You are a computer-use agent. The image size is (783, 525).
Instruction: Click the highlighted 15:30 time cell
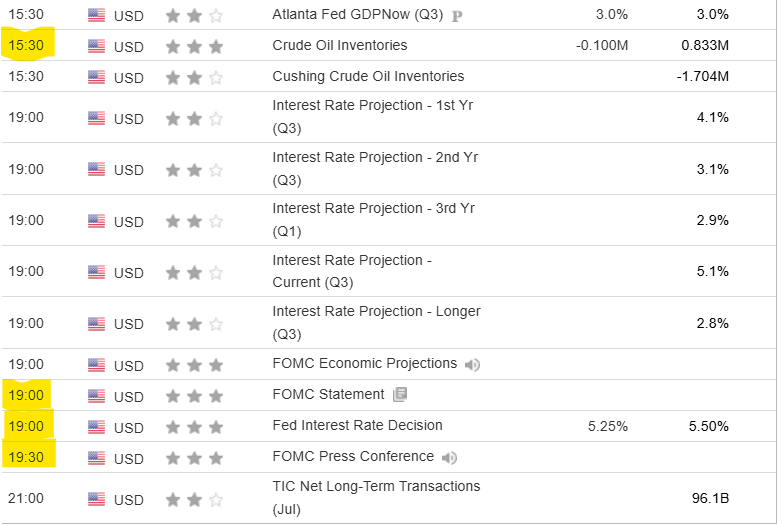[25, 46]
